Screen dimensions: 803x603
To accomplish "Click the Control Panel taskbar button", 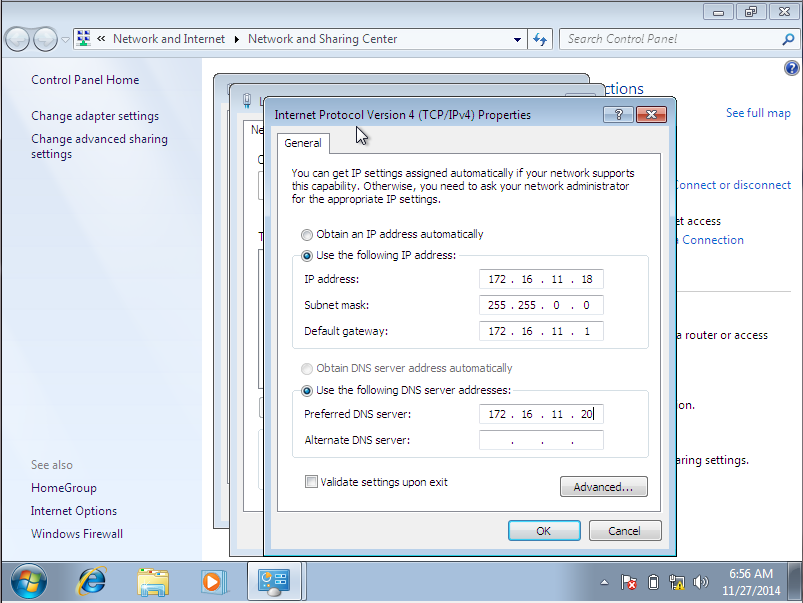I will (x=275, y=581).
